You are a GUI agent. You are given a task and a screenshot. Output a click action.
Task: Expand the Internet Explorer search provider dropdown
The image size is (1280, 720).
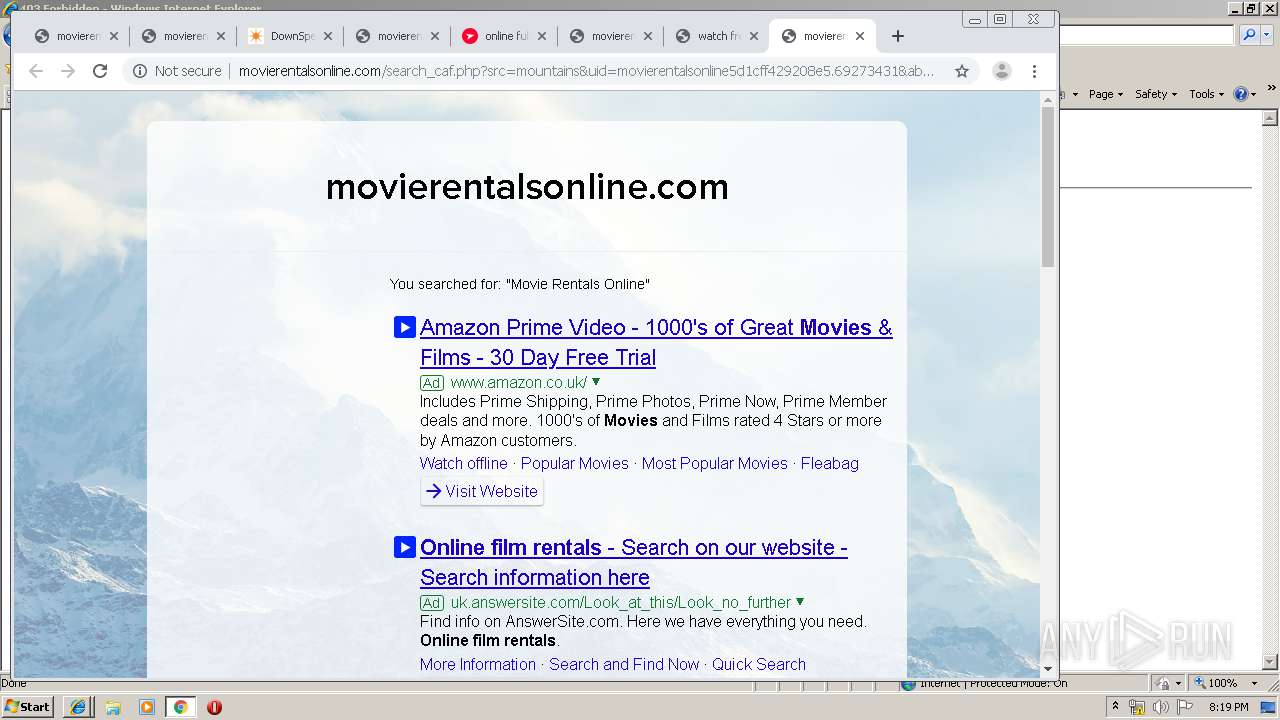(x=1265, y=35)
